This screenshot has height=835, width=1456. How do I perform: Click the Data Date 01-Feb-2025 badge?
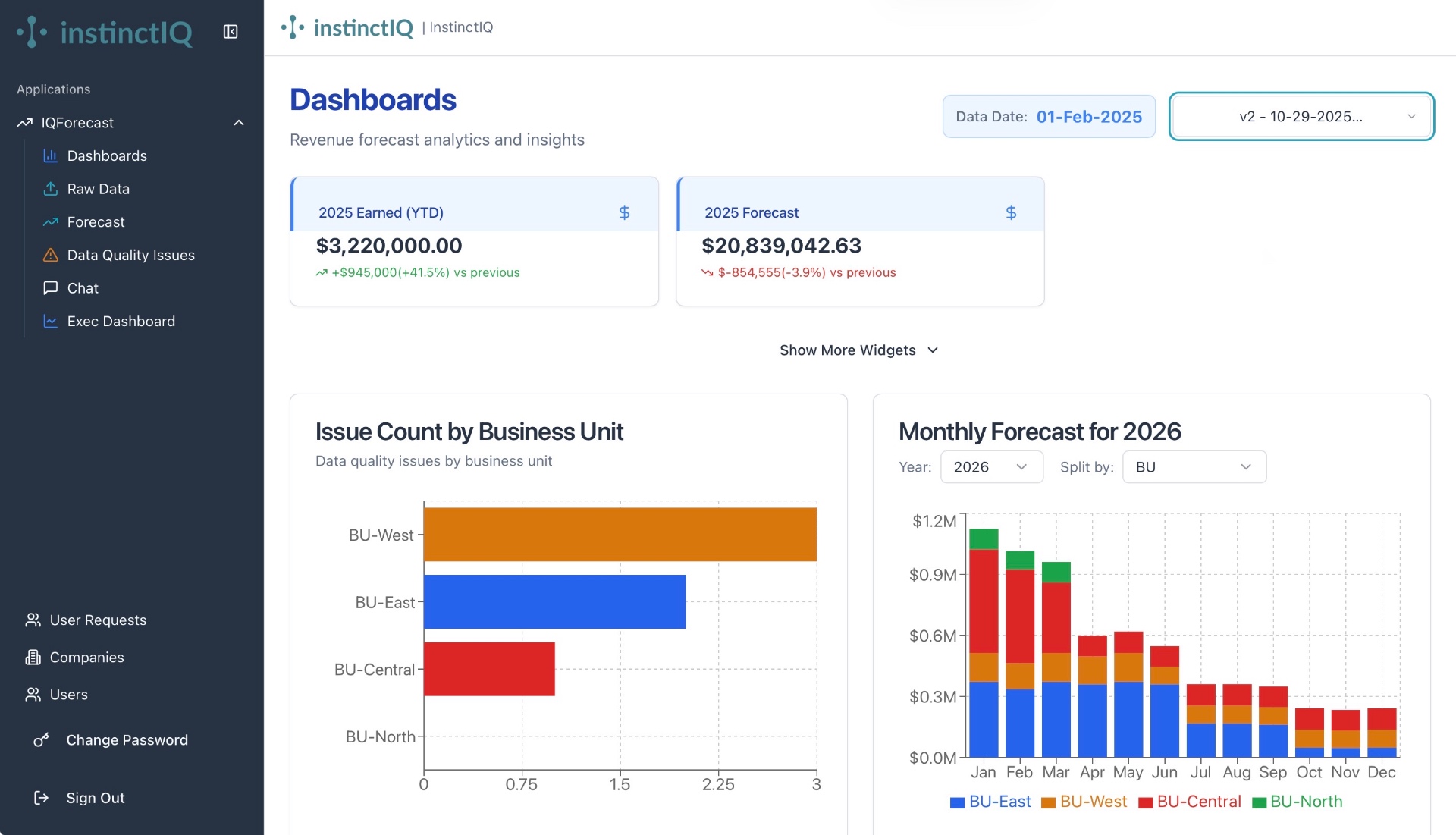tap(1049, 117)
